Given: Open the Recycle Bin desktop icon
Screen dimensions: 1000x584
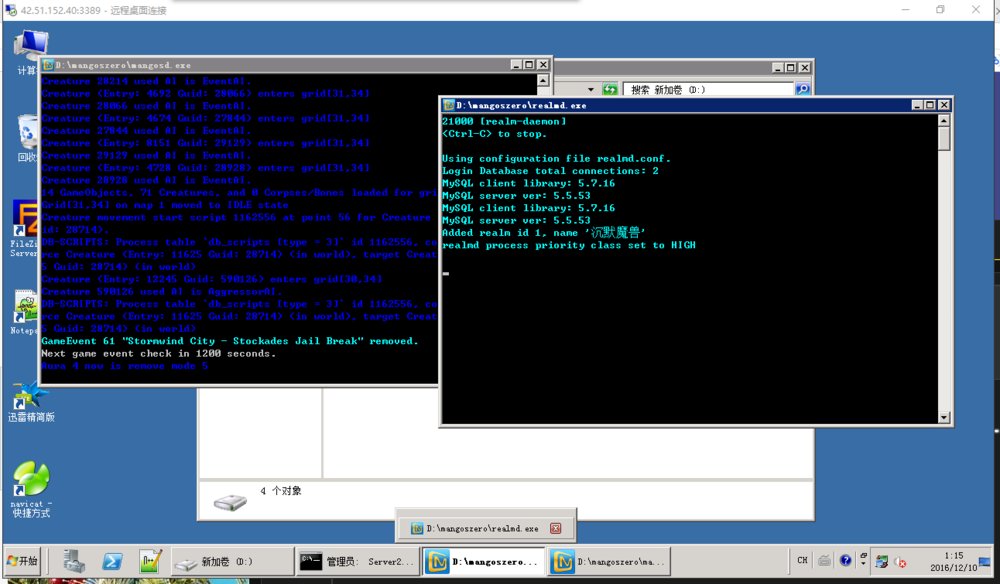Looking at the screenshot, I should (27, 138).
